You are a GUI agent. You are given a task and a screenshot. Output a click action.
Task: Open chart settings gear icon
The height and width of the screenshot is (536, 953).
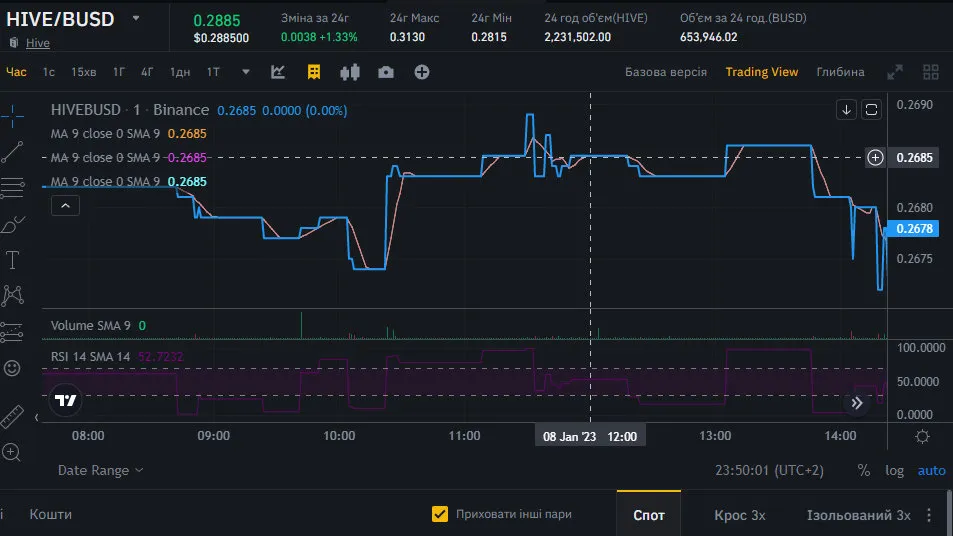tap(922, 436)
